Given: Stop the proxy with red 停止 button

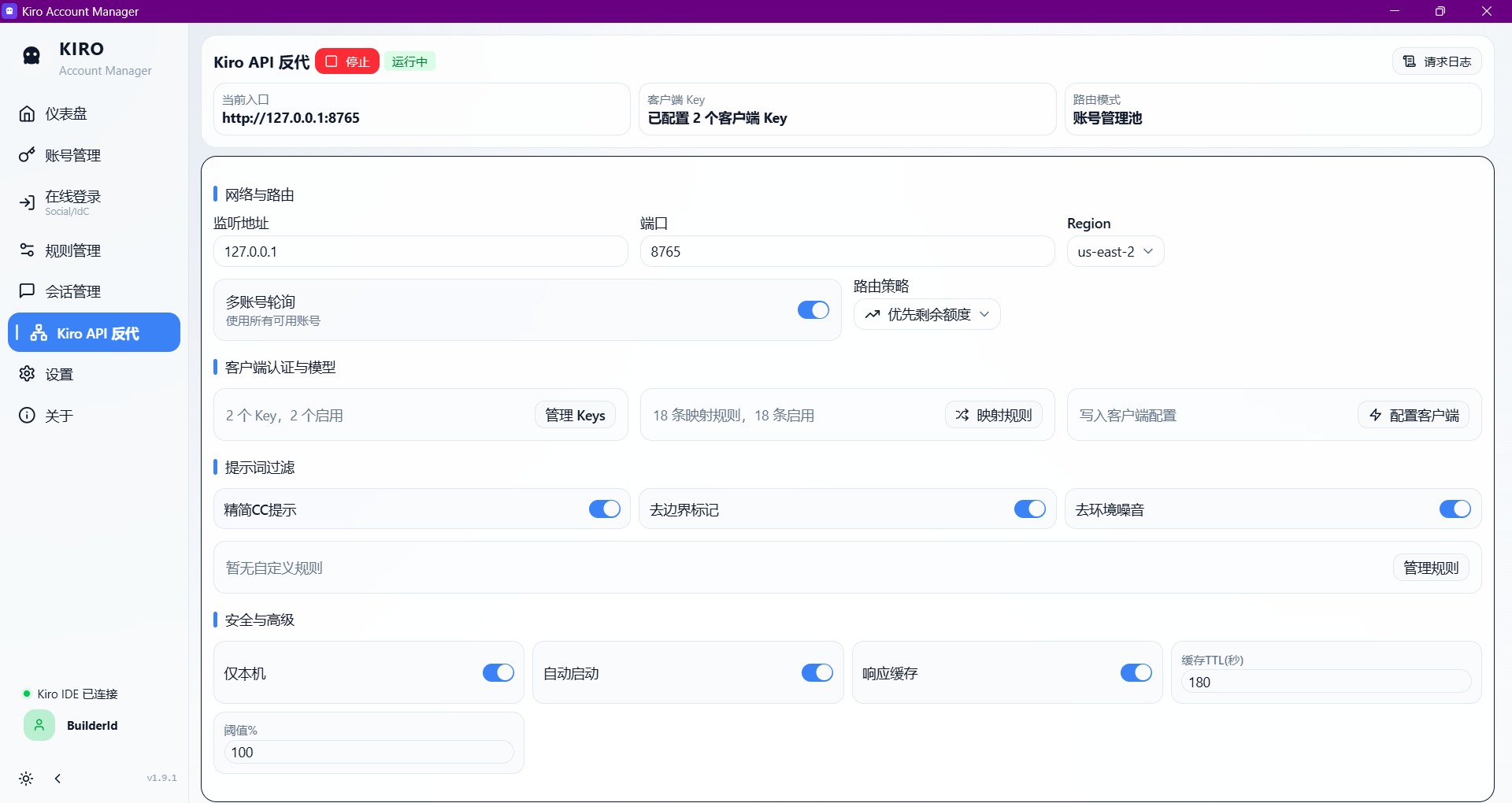Looking at the screenshot, I should (347, 61).
